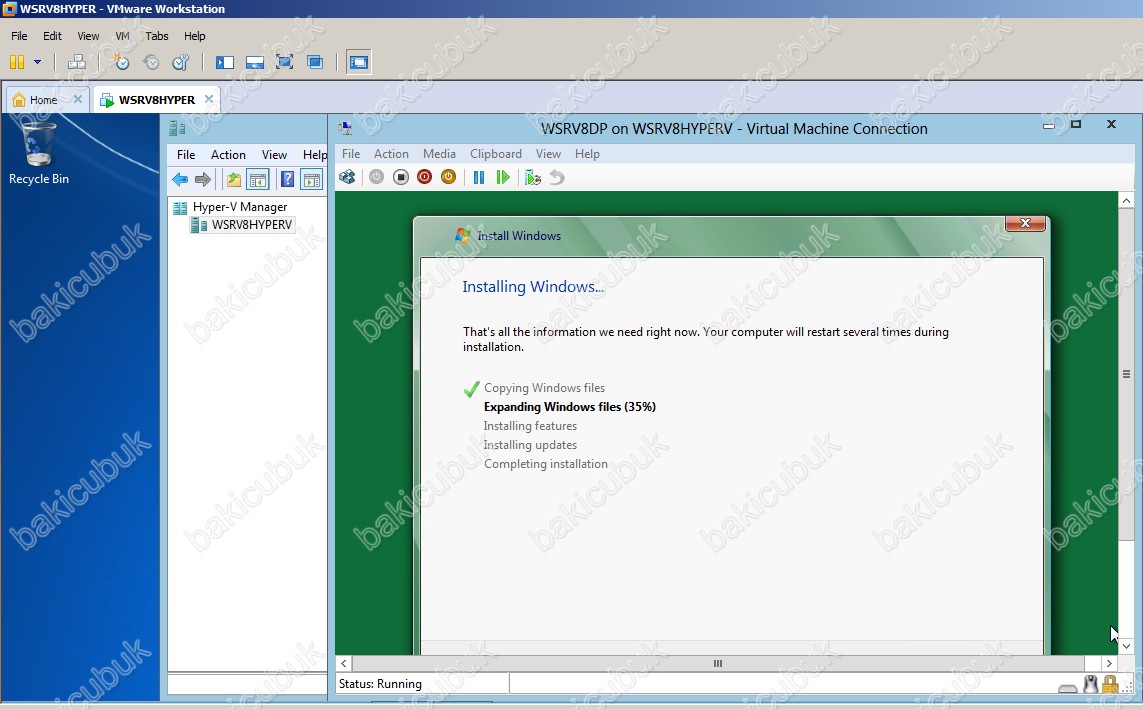
Task: Open Hyper-V Manager File menu
Action: pyautogui.click(x=186, y=154)
